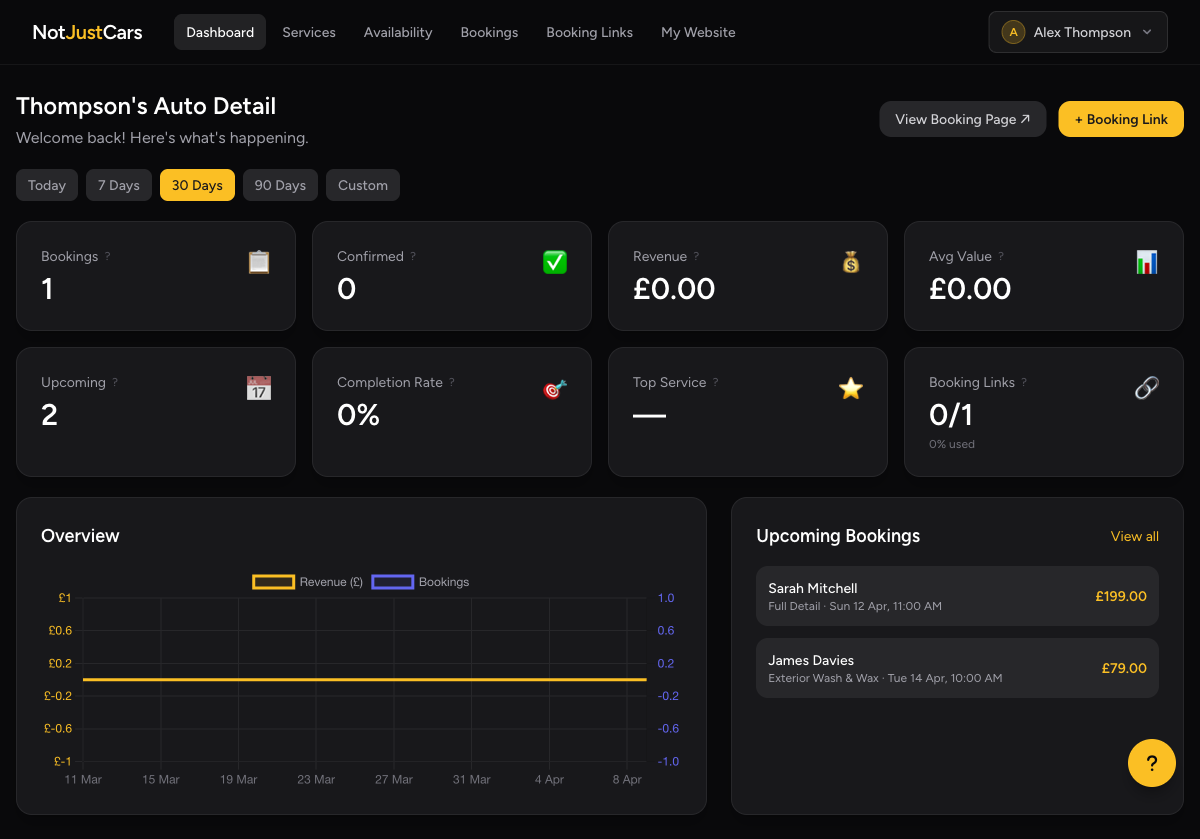
Task: Click the + Booking Link button
Action: 1120,119
